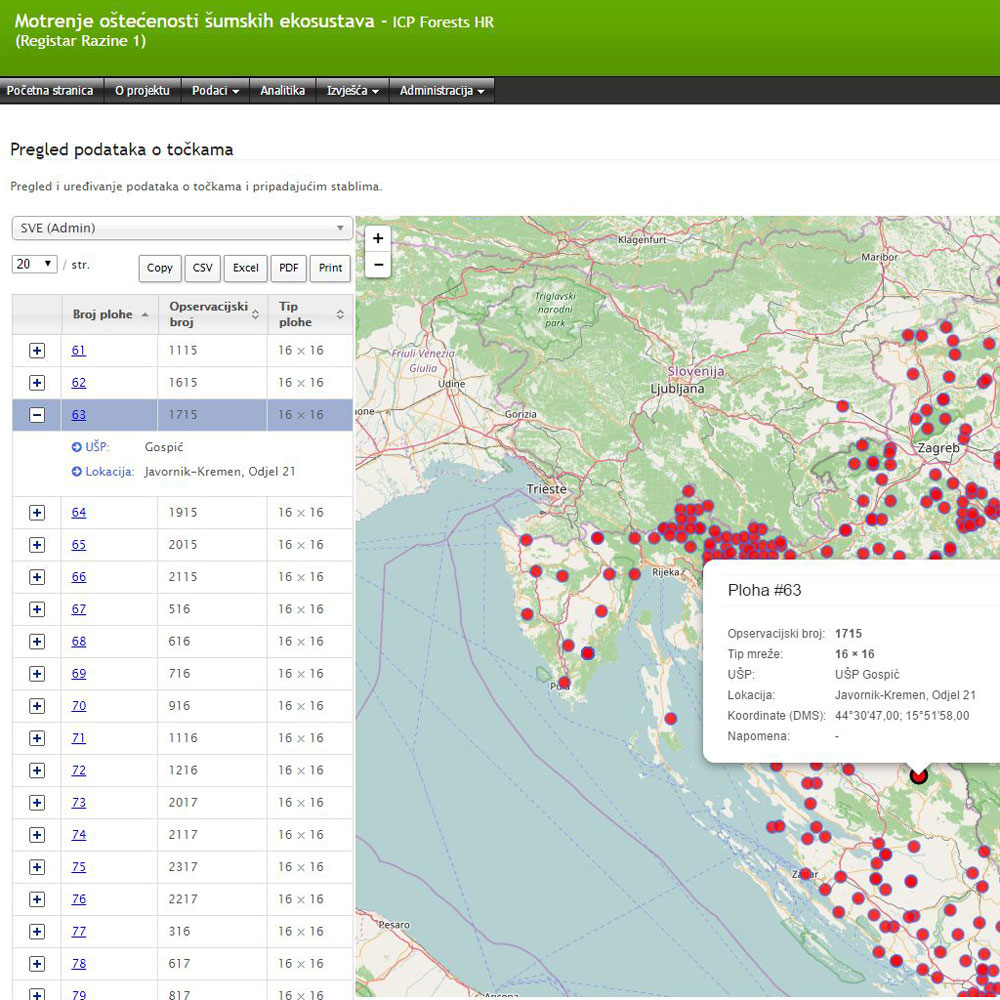Expand row details for plot 61
The width and height of the screenshot is (1000, 1000).
(x=37, y=351)
